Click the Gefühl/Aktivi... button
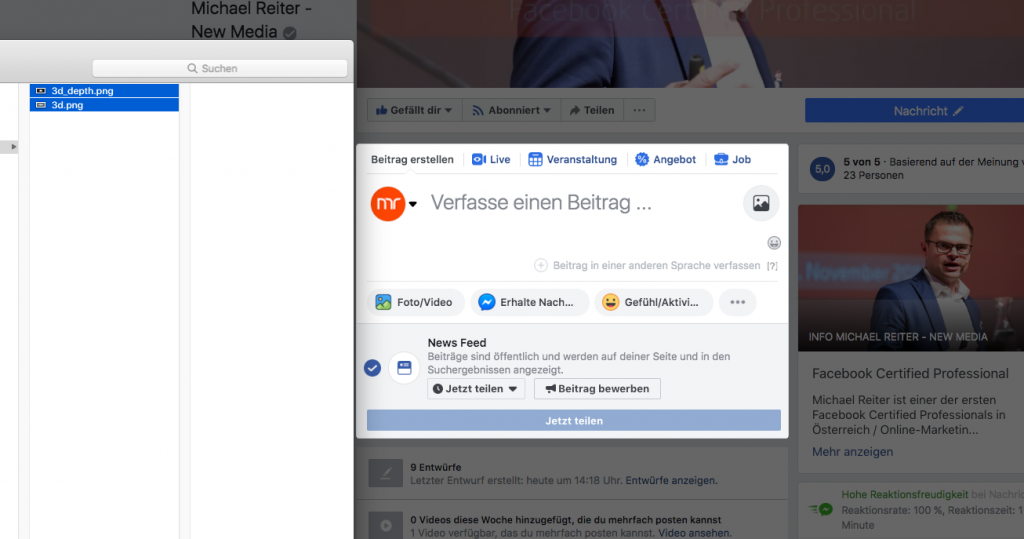 (x=653, y=302)
